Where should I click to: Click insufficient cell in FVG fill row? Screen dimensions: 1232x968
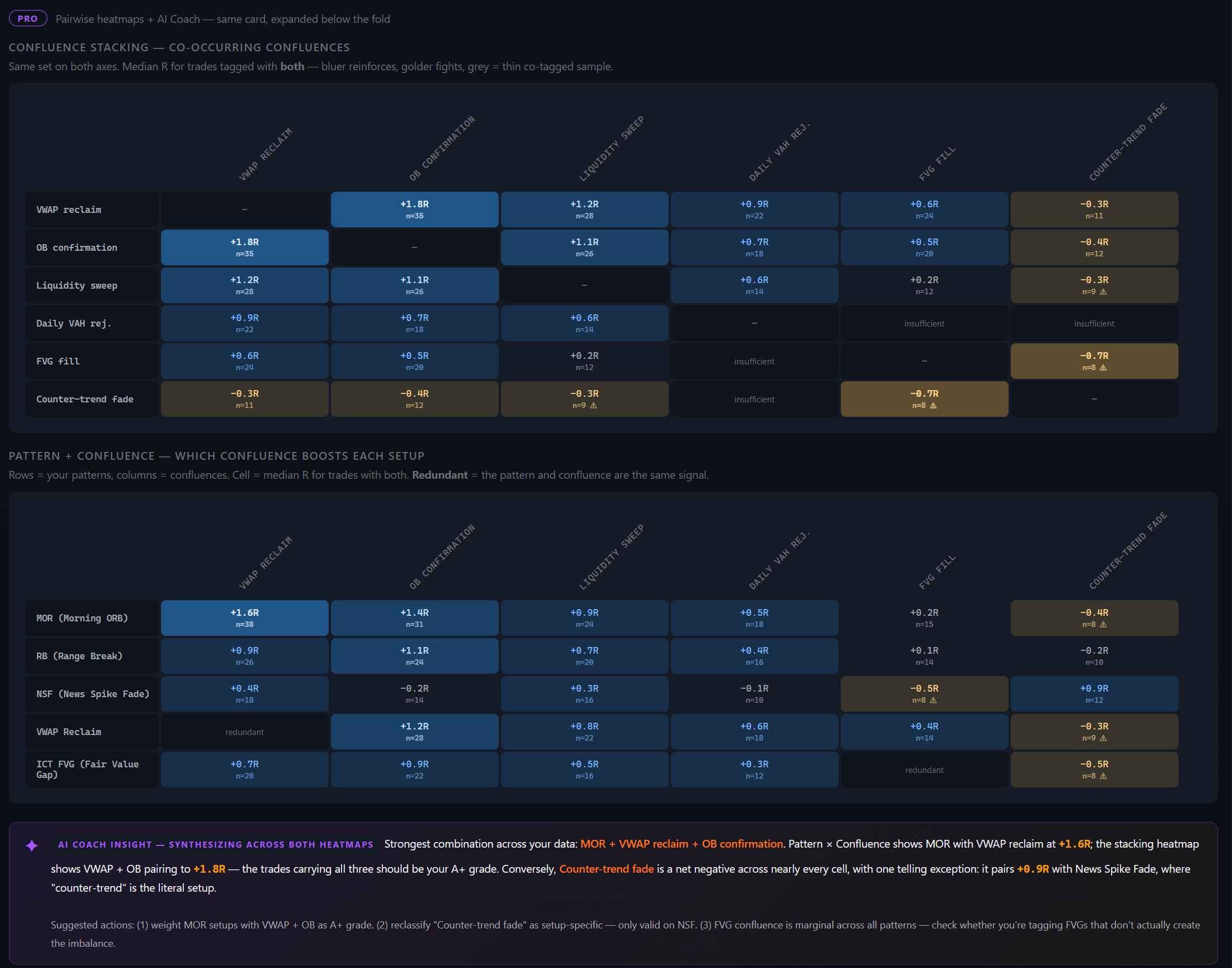coord(755,362)
